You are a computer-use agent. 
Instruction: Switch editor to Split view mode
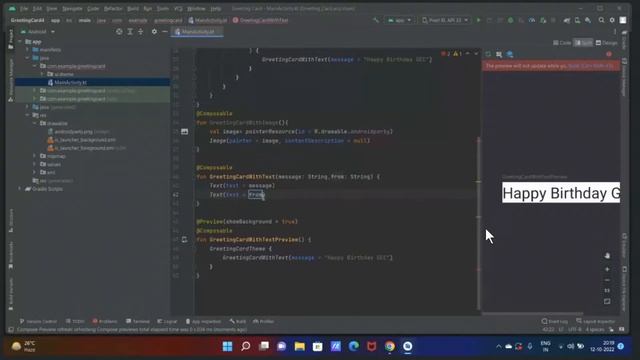point(583,43)
